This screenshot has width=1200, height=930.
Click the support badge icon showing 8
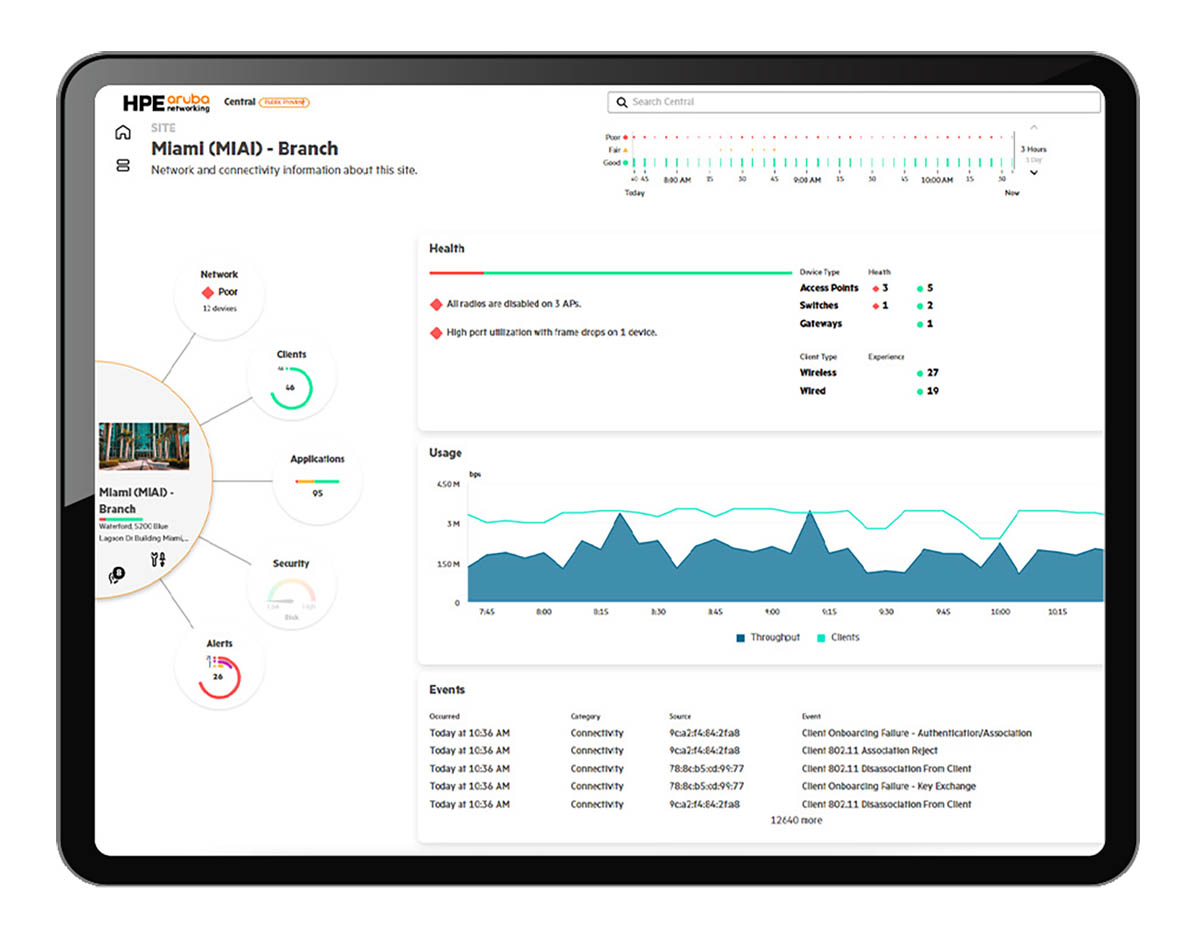click(x=116, y=575)
